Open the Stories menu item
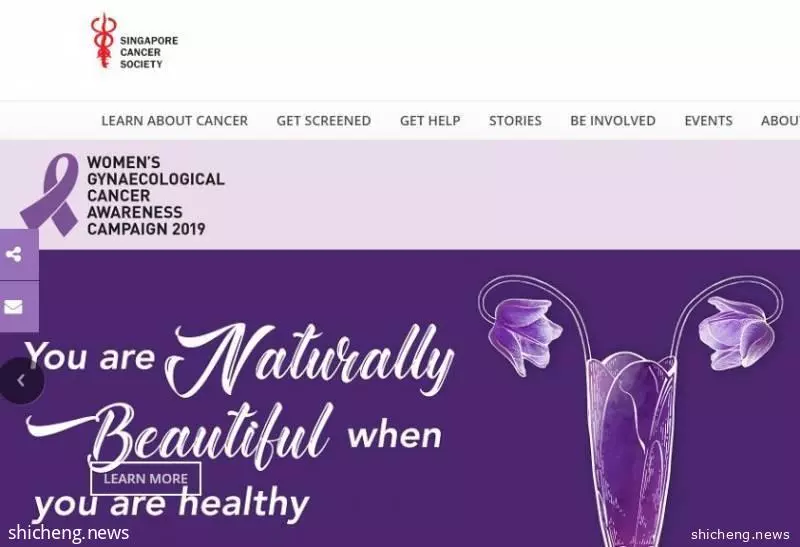This screenshot has width=800, height=547. (x=515, y=121)
